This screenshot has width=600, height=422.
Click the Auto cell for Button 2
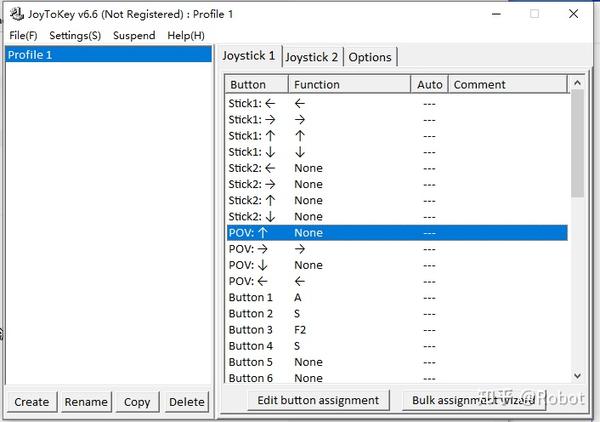tap(429, 314)
